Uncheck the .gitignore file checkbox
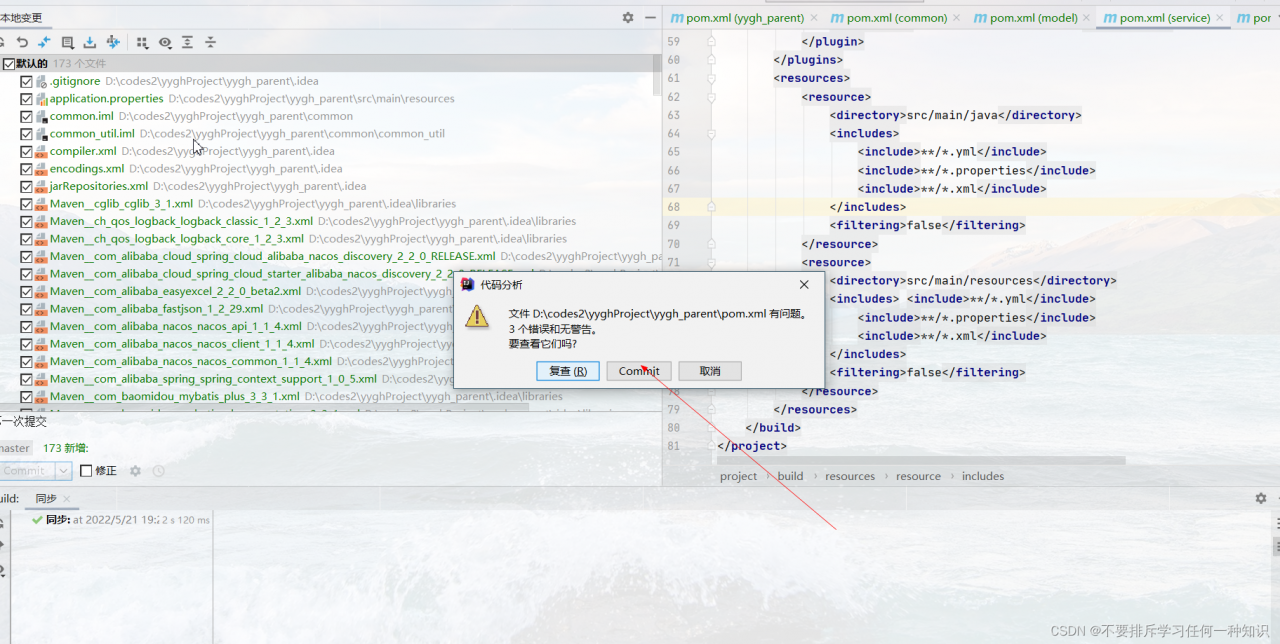The height and width of the screenshot is (644, 1280). click(x=27, y=81)
